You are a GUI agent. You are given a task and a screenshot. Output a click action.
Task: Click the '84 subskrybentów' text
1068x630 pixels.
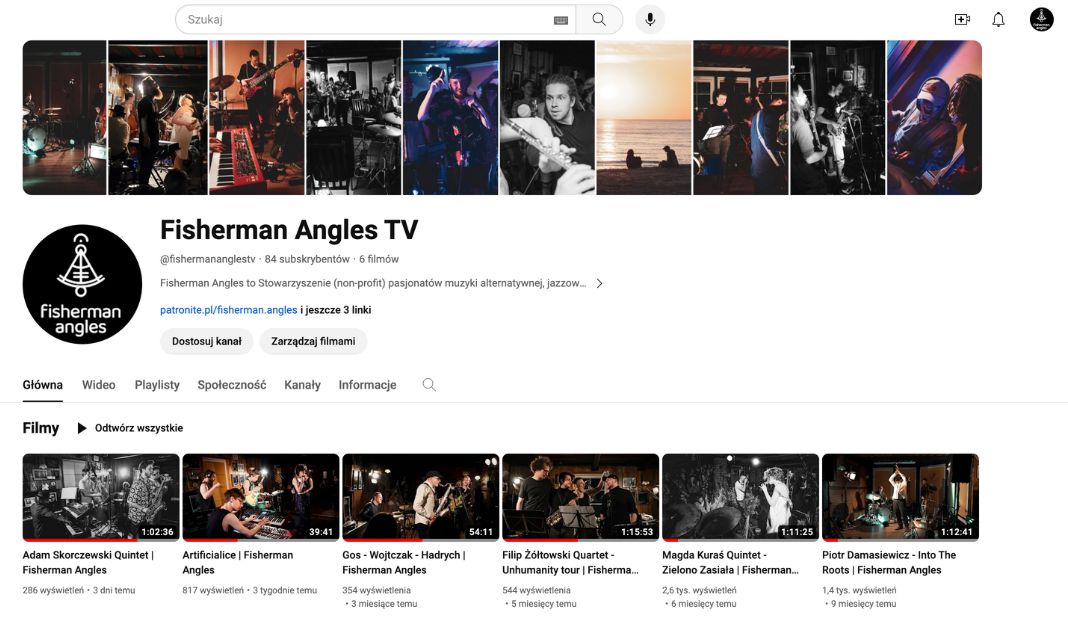[307, 259]
